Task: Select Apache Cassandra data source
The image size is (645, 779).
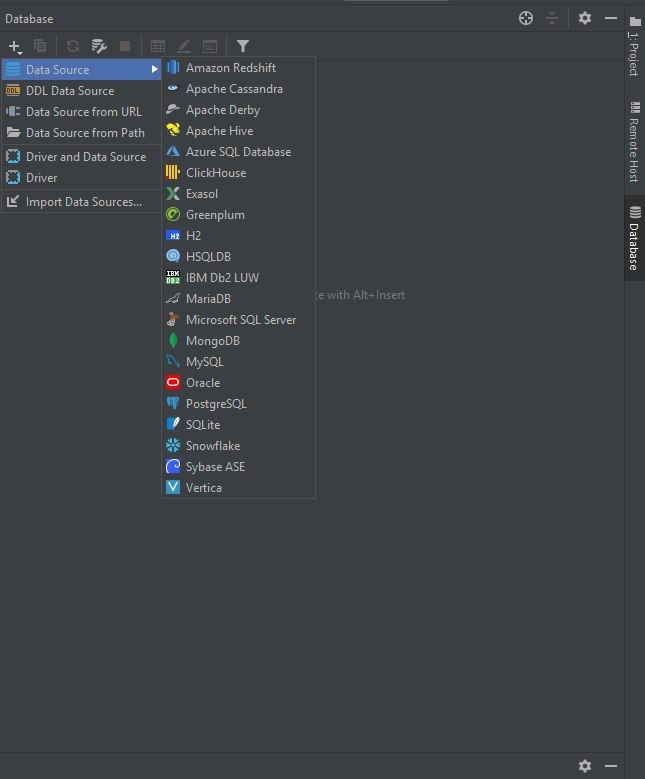Action: tap(239, 88)
